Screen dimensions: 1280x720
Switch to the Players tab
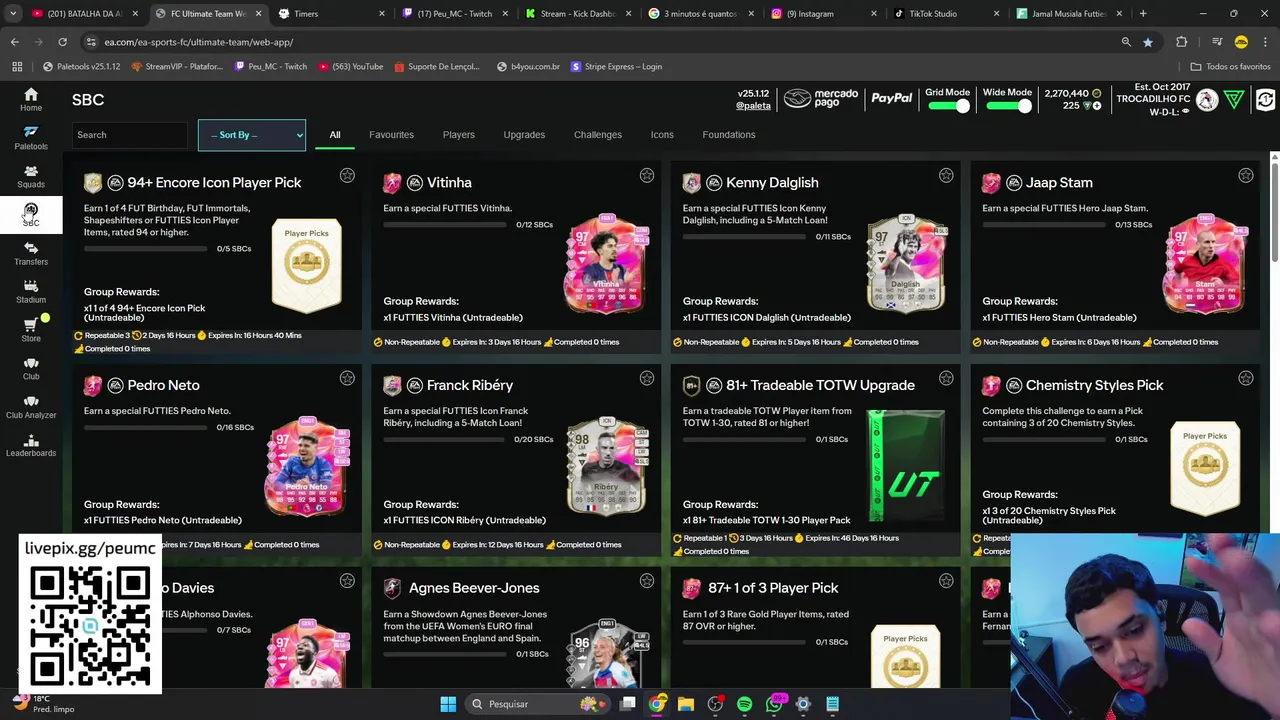459,135
